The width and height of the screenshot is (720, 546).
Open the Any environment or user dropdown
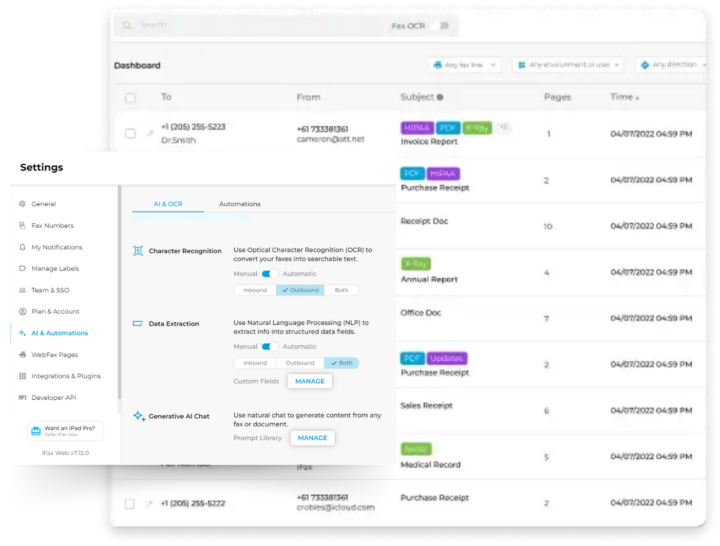(568, 65)
